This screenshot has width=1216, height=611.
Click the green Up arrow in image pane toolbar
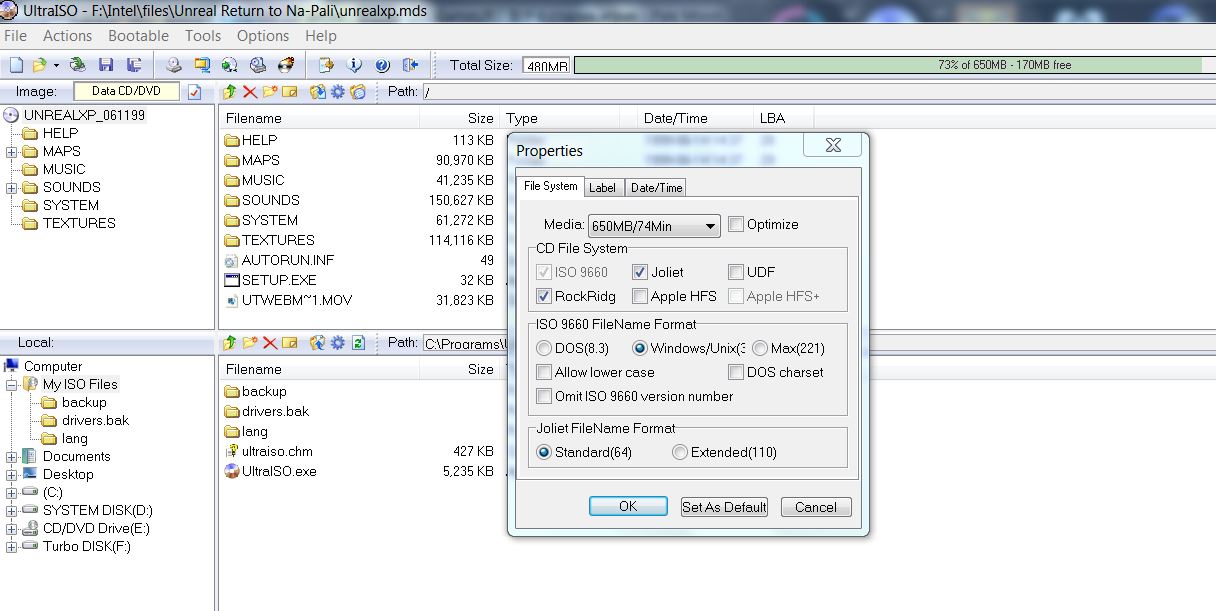point(229,92)
